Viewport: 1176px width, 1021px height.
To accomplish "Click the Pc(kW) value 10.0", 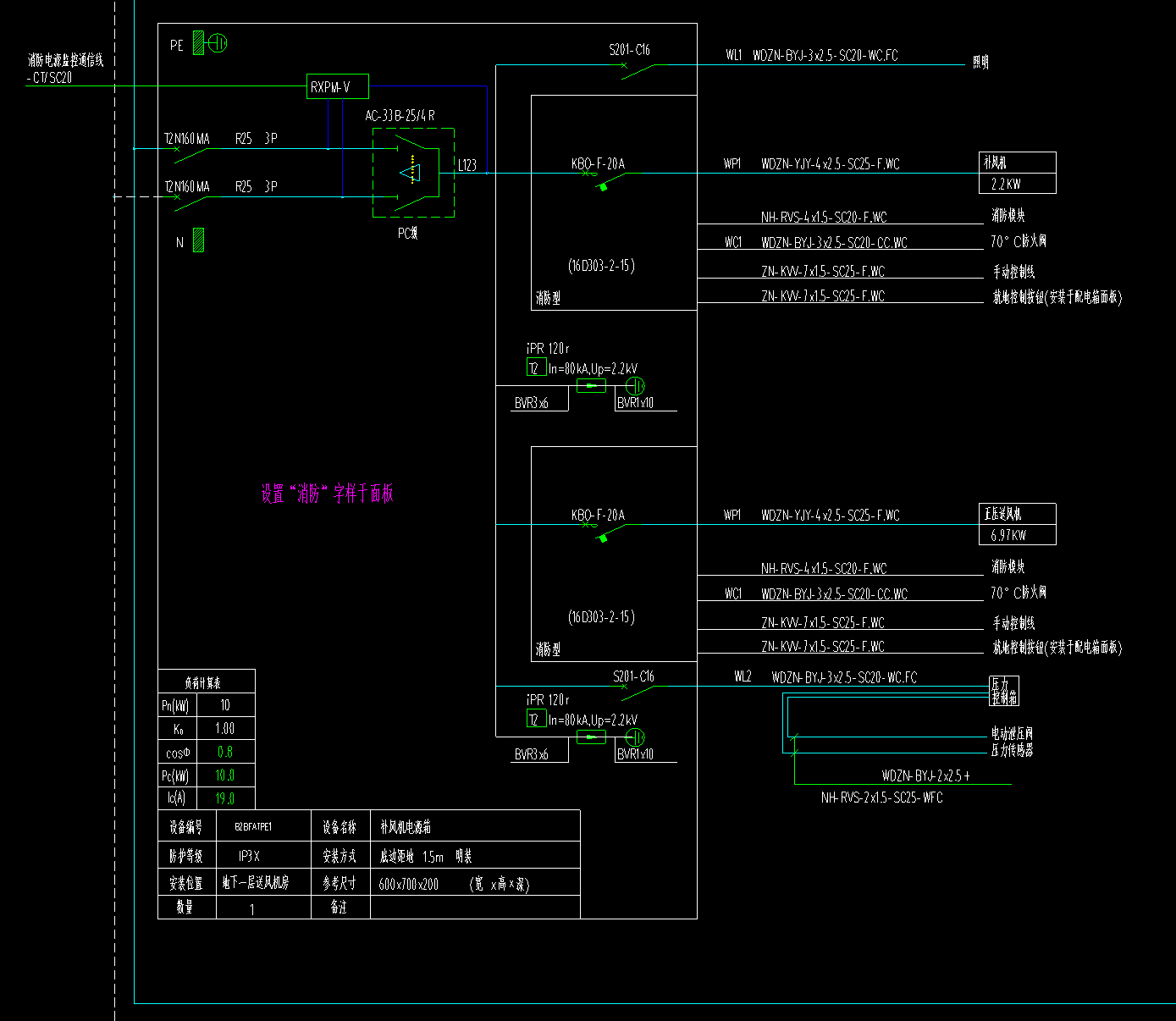I will point(225,775).
